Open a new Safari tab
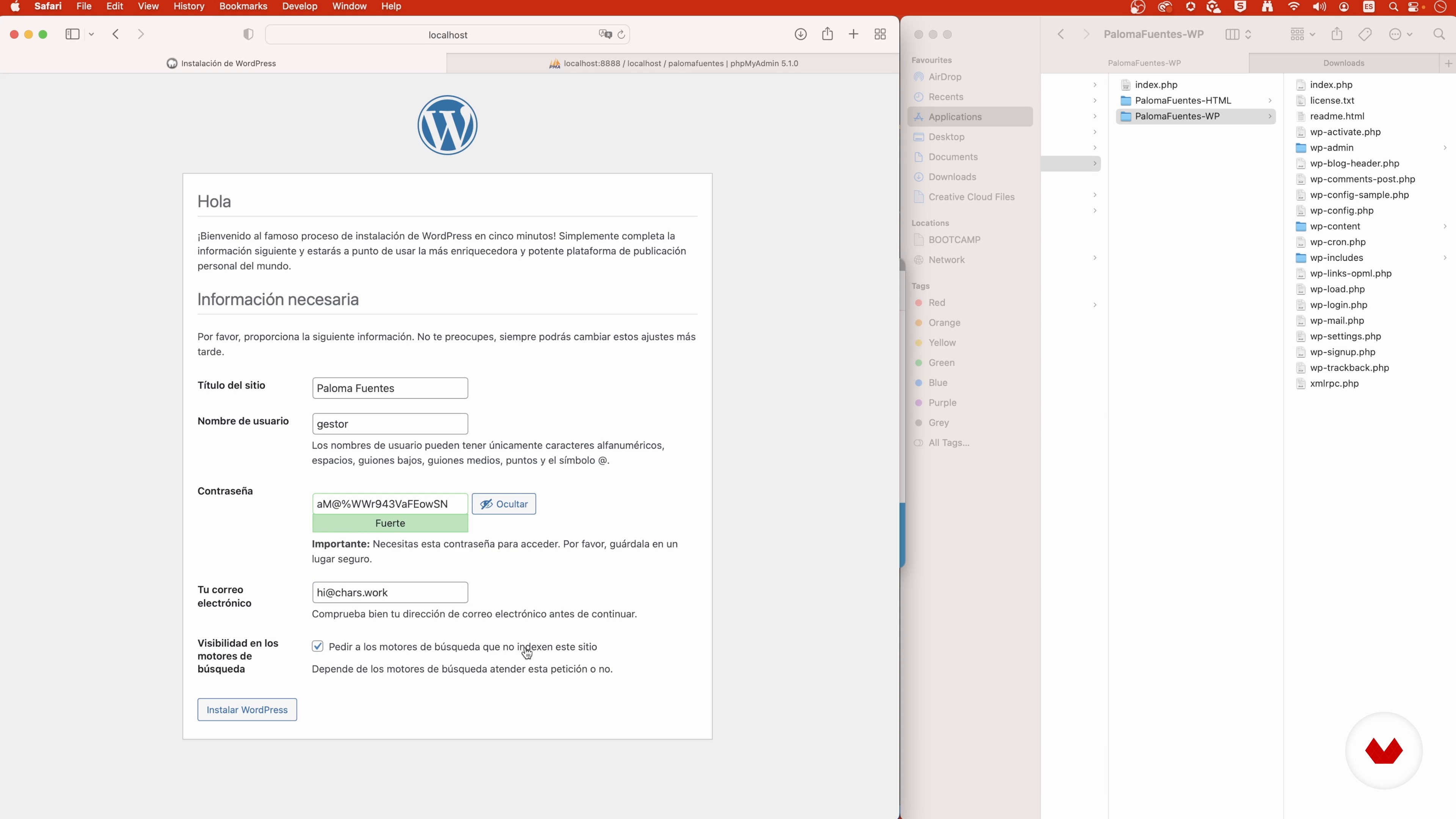The image size is (1456, 819). click(854, 35)
